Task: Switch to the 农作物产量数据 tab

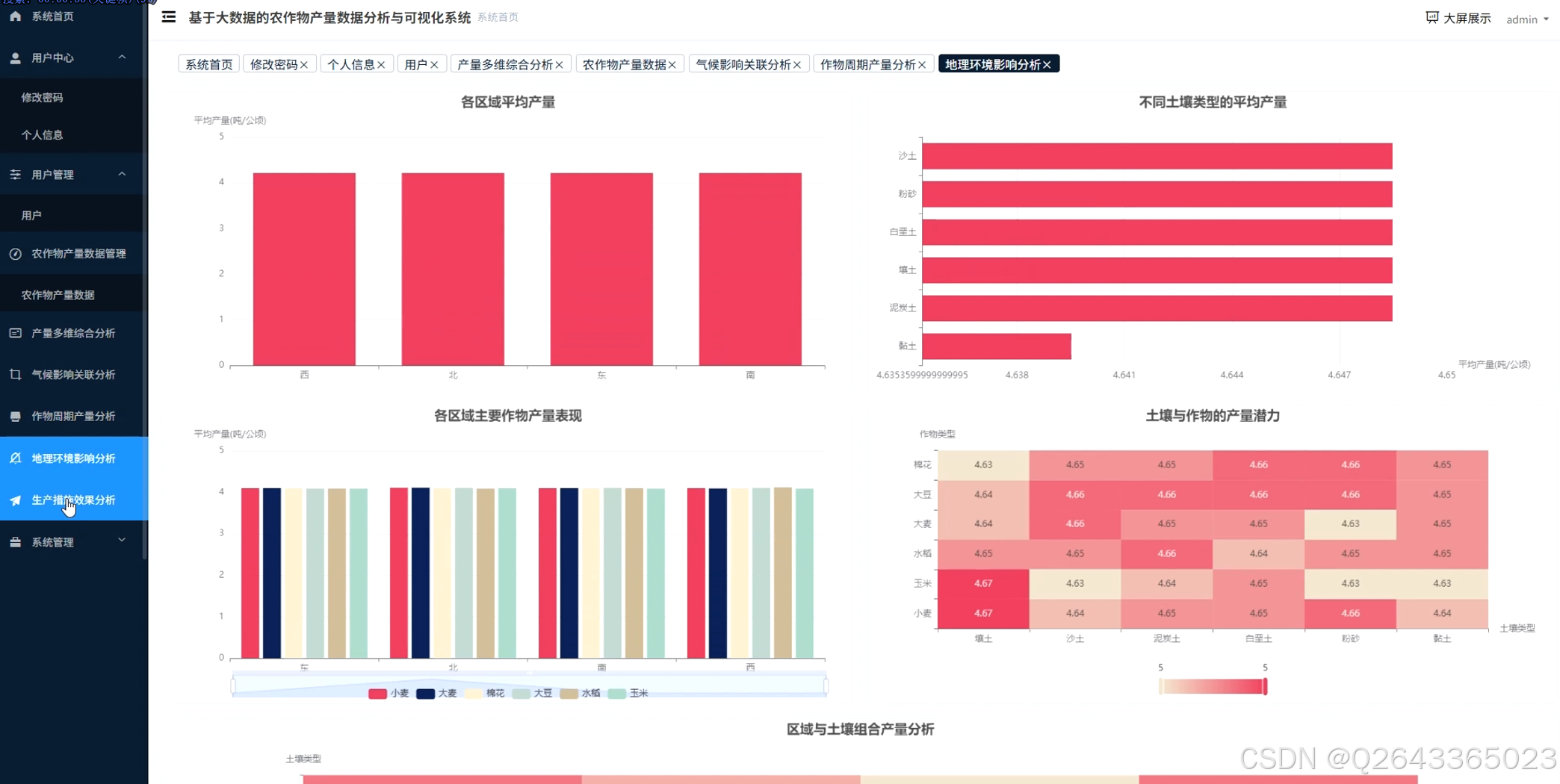Action: (x=624, y=64)
